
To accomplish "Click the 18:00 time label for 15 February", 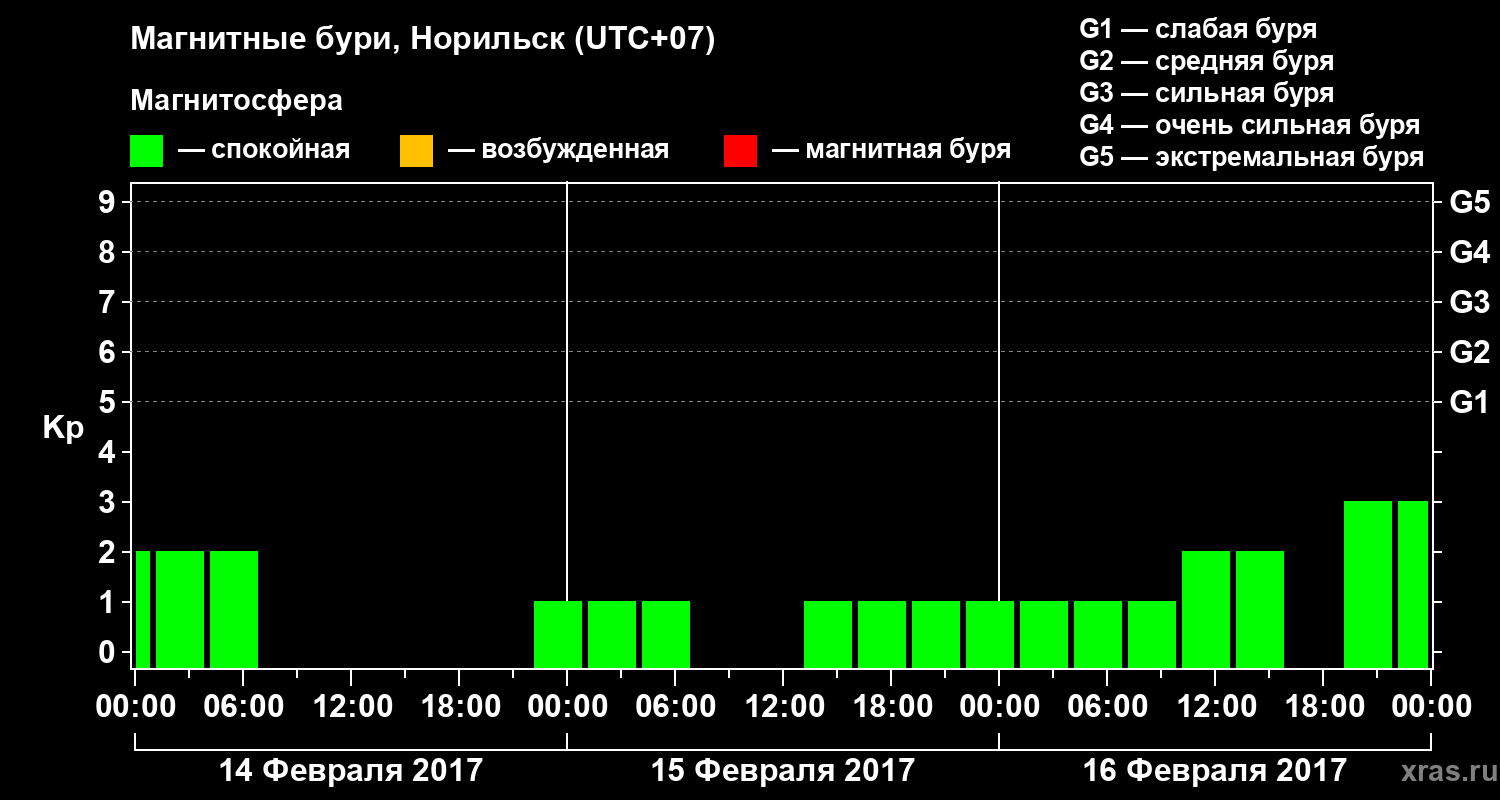I will pos(891,706).
